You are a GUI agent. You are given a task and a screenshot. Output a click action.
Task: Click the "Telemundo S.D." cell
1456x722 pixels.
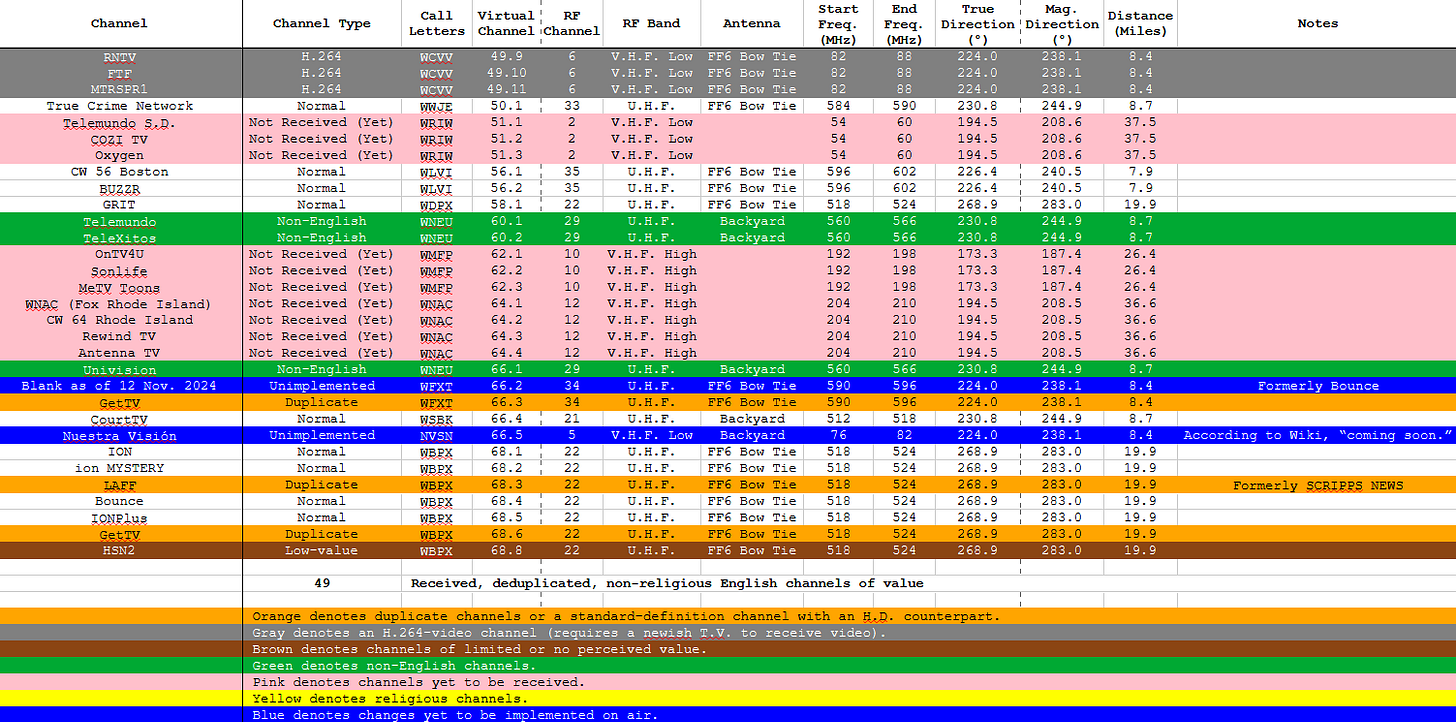pos(119,122)
